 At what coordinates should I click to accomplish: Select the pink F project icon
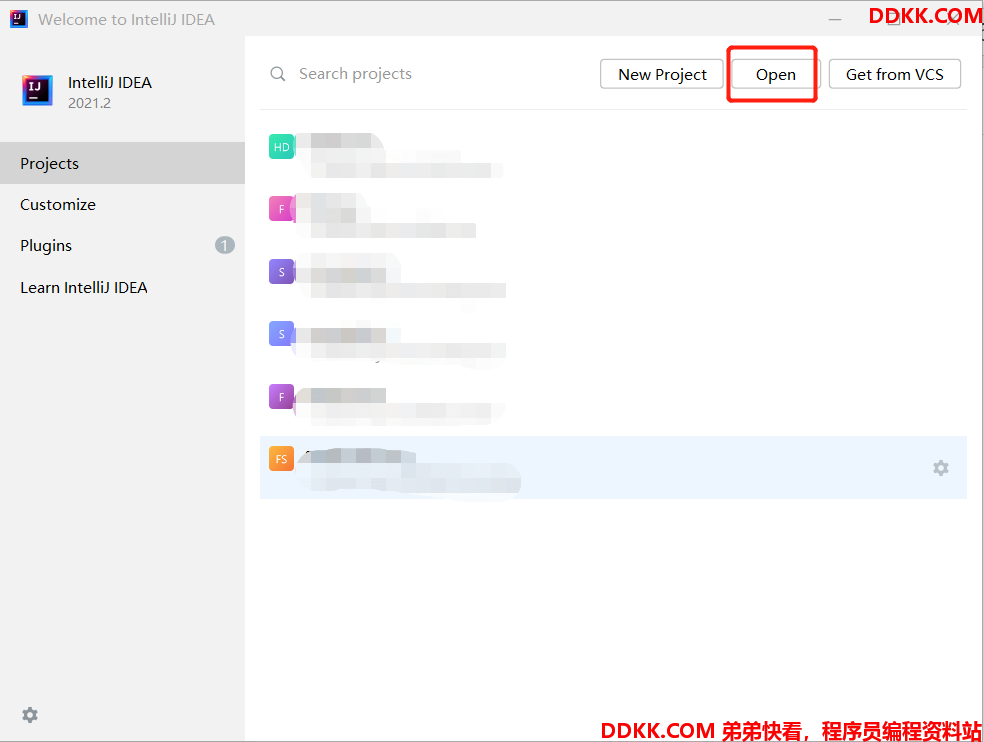click(282, 209)
